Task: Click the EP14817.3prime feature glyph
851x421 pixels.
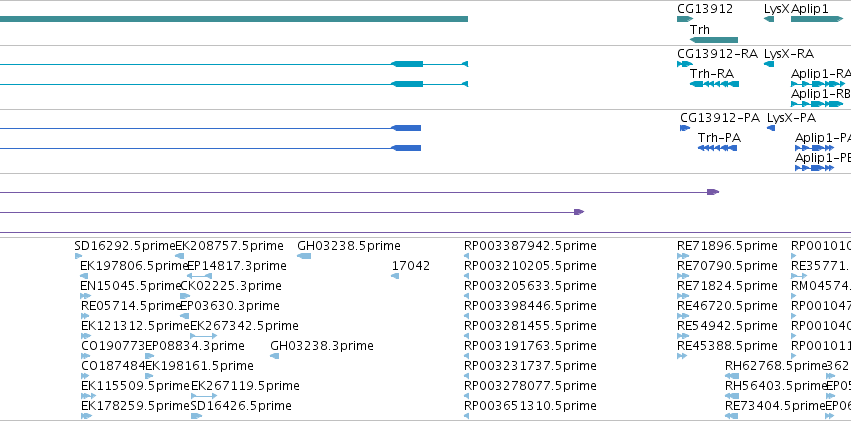Action: 199,276
